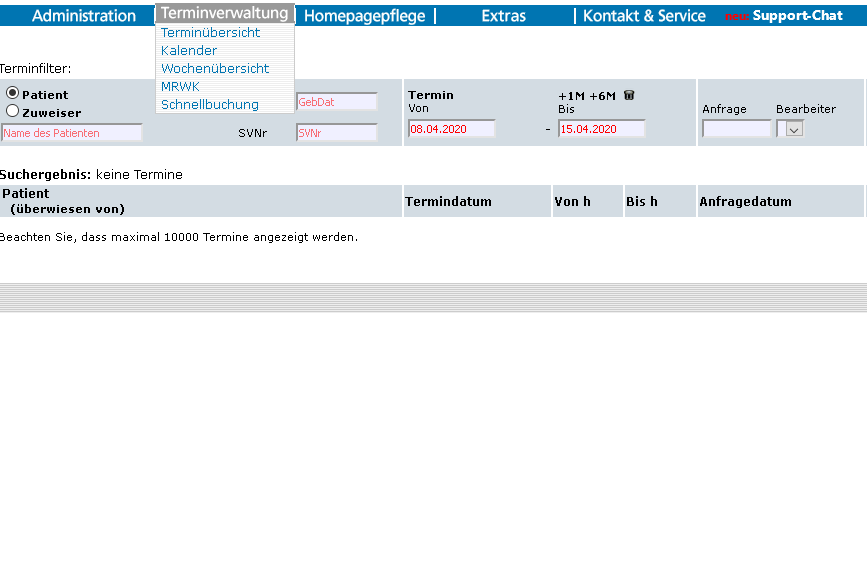867x578 pixels.
Task: Click the Termin Von date field
Action: (451, 129)
